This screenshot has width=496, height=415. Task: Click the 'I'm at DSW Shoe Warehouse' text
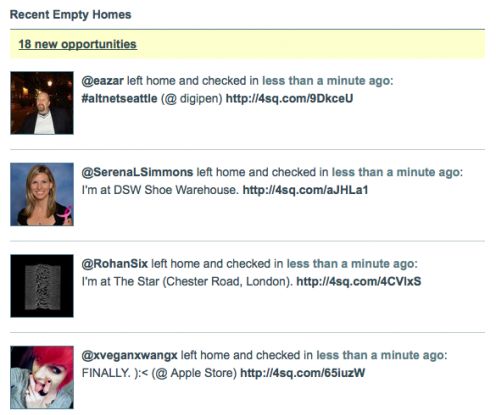160,190
